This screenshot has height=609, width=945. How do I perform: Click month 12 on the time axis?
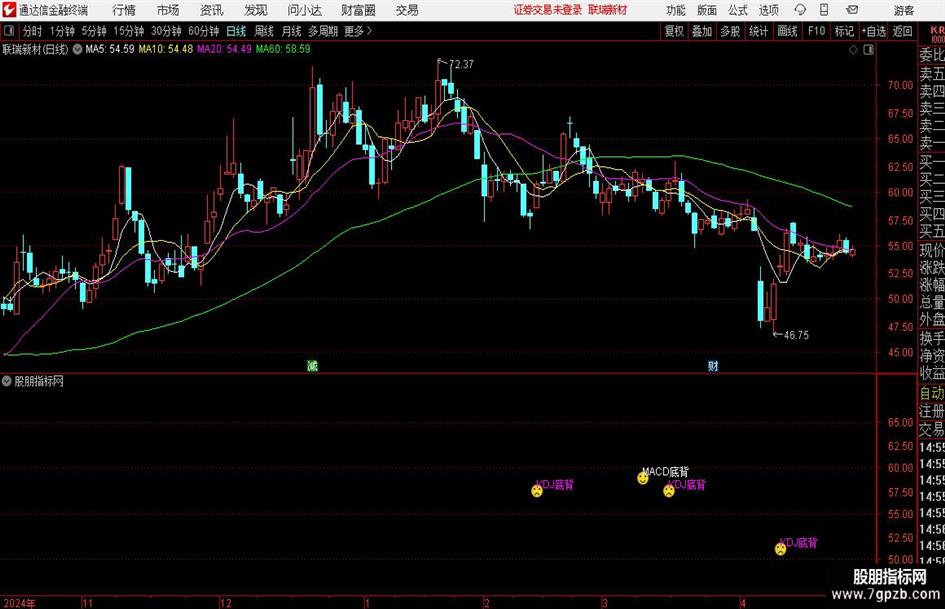point(225,603)
